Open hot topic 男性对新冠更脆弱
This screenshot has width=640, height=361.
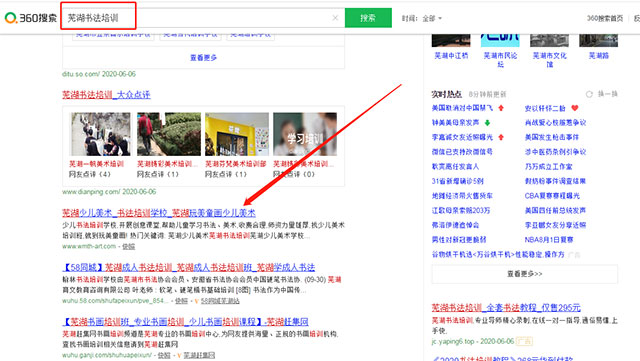tap(459, 240)
